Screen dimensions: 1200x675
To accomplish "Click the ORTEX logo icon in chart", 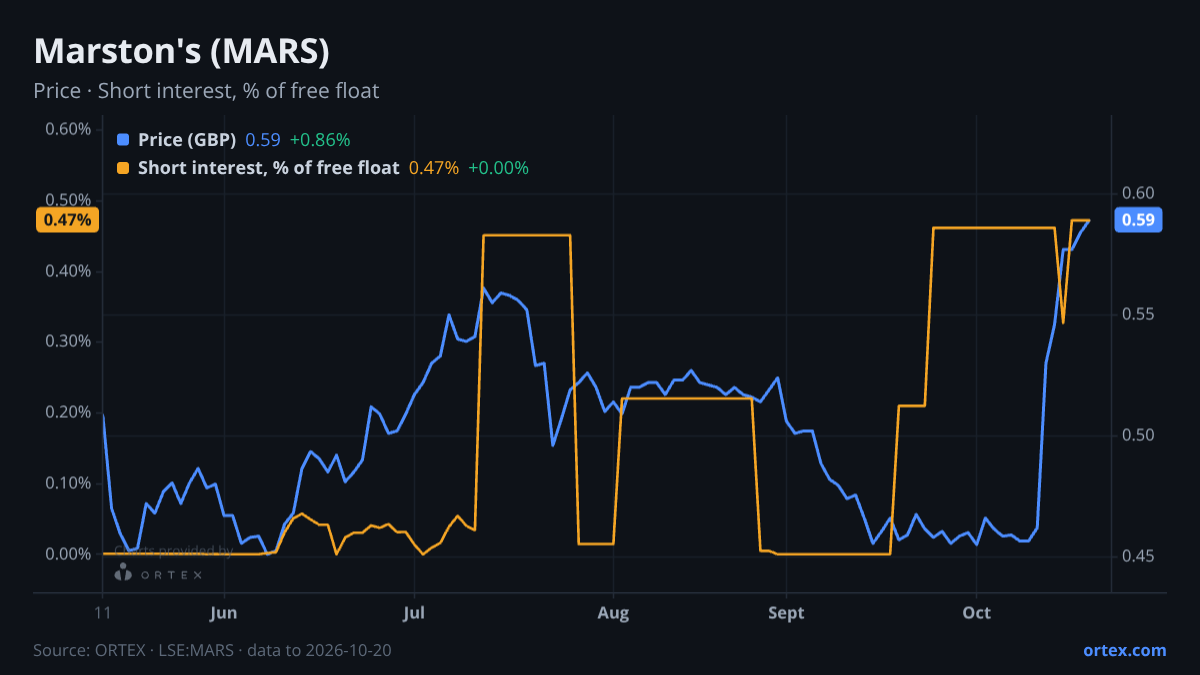I will 123,573.
